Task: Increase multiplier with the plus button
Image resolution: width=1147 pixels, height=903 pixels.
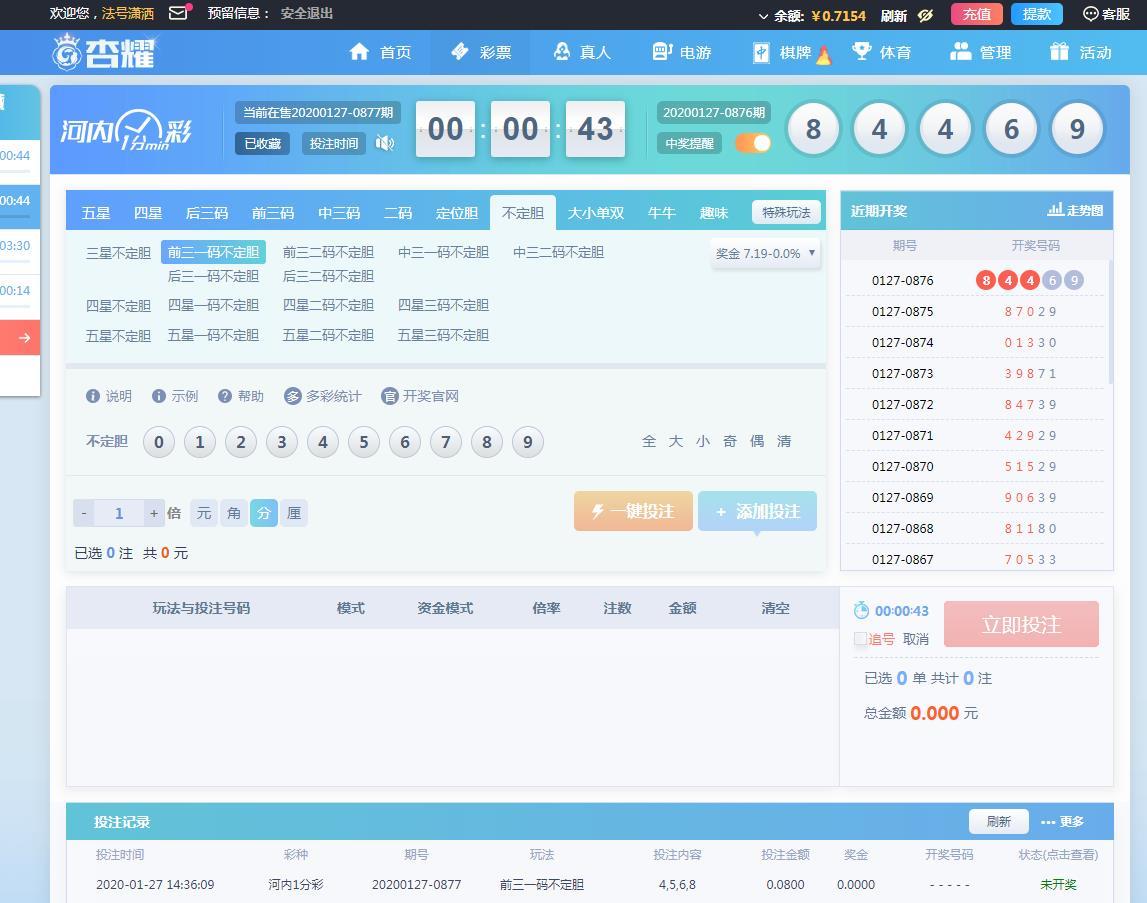Action: (x=153, y=513)
